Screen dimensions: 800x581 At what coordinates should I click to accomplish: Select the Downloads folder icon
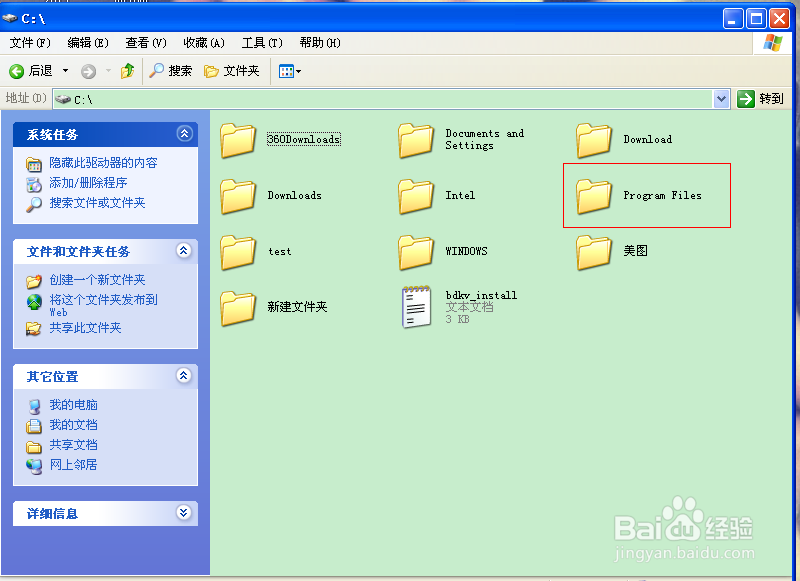coord(238,196)
